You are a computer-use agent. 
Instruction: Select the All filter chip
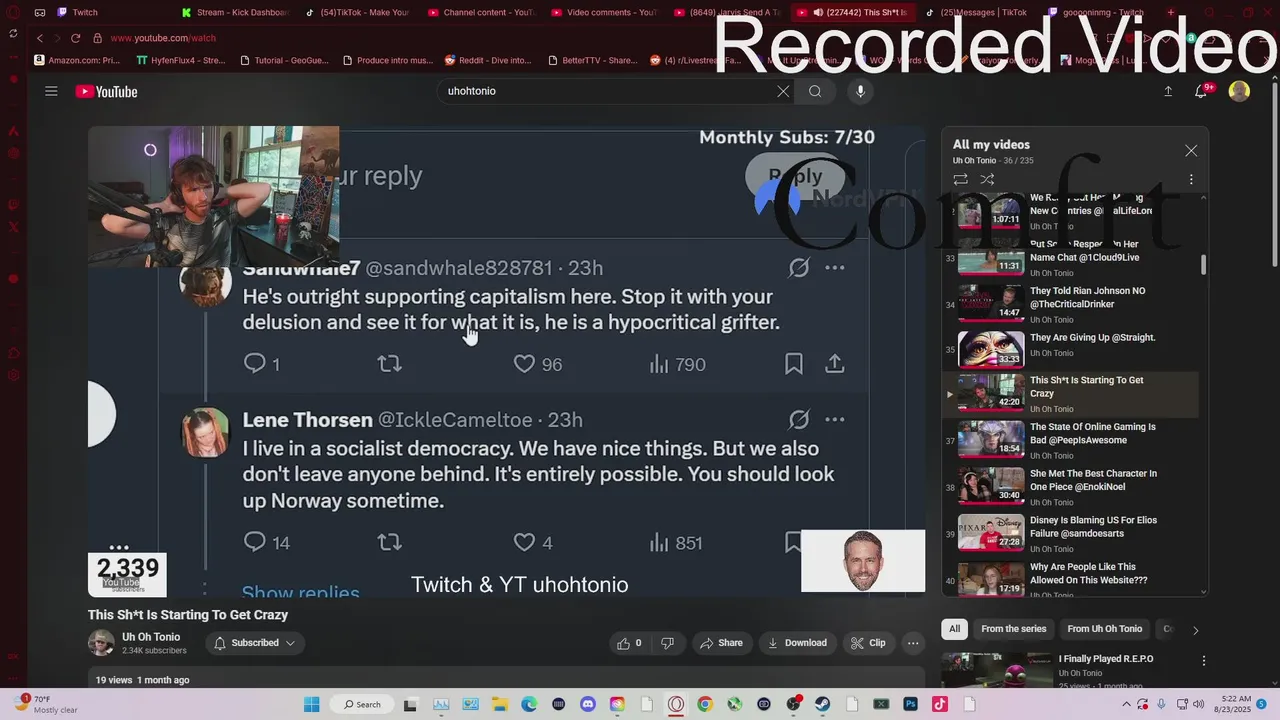point(955,629)
